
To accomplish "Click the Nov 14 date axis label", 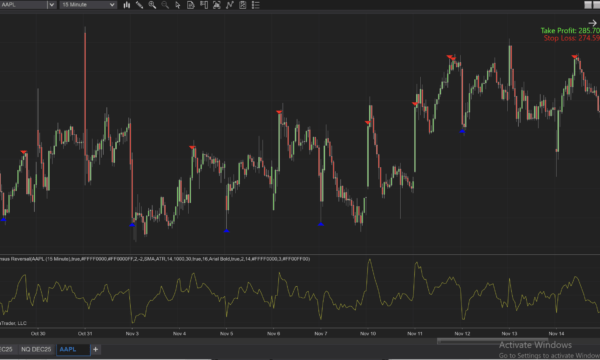I will [x=556, y=334].
